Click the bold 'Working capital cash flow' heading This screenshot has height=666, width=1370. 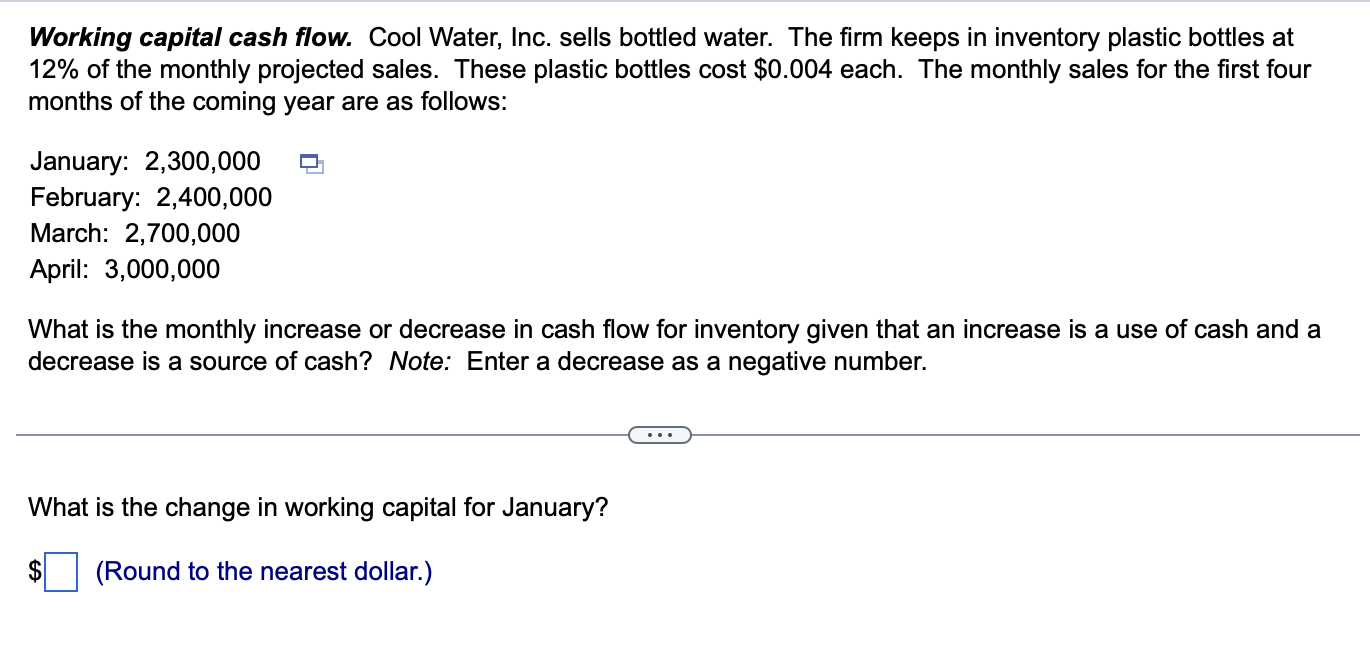190,38
